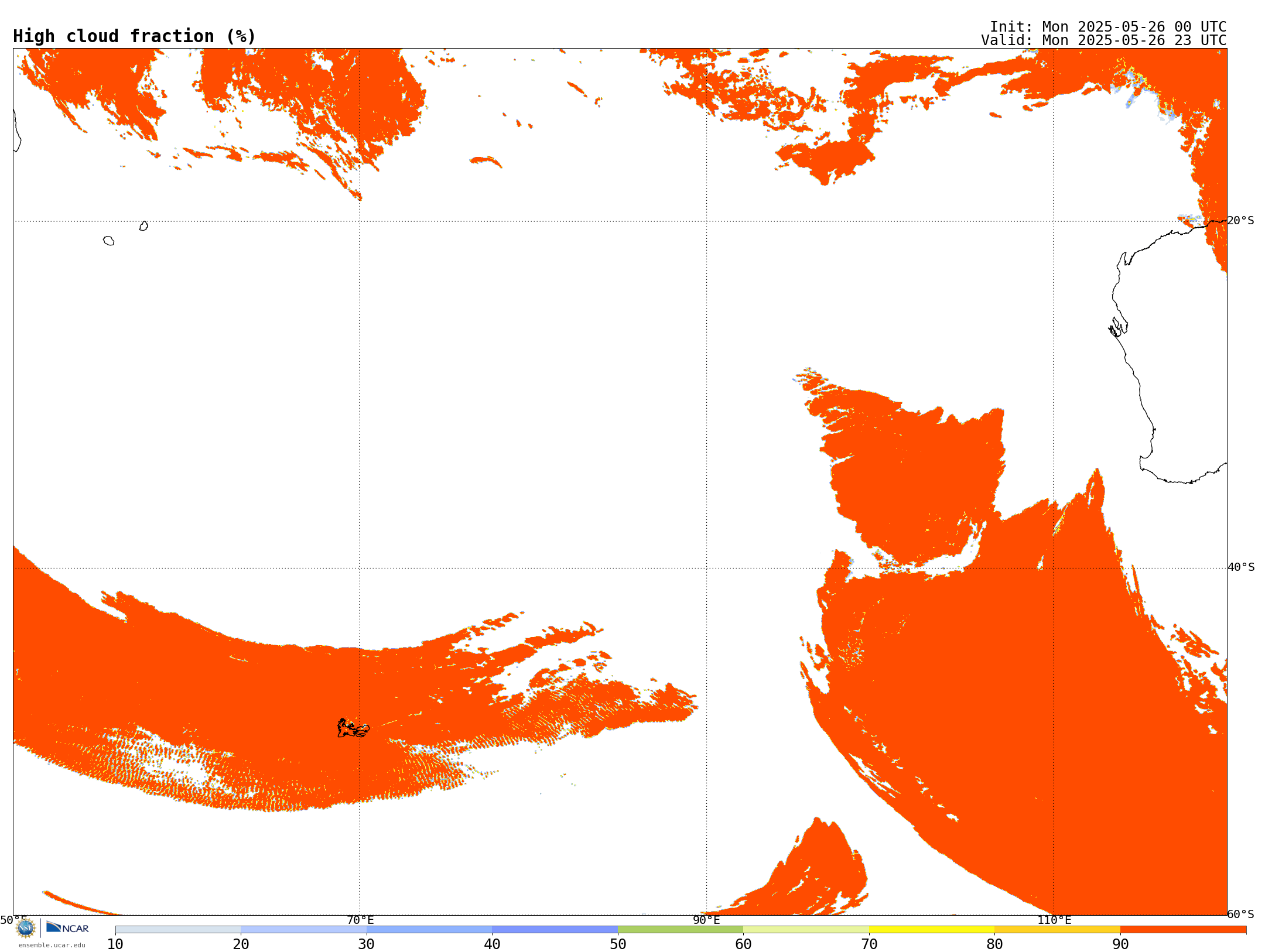1265x952 pixels.
Task: Pick the 40-50 periwinkle colorbar swatch
Action: 555,930
